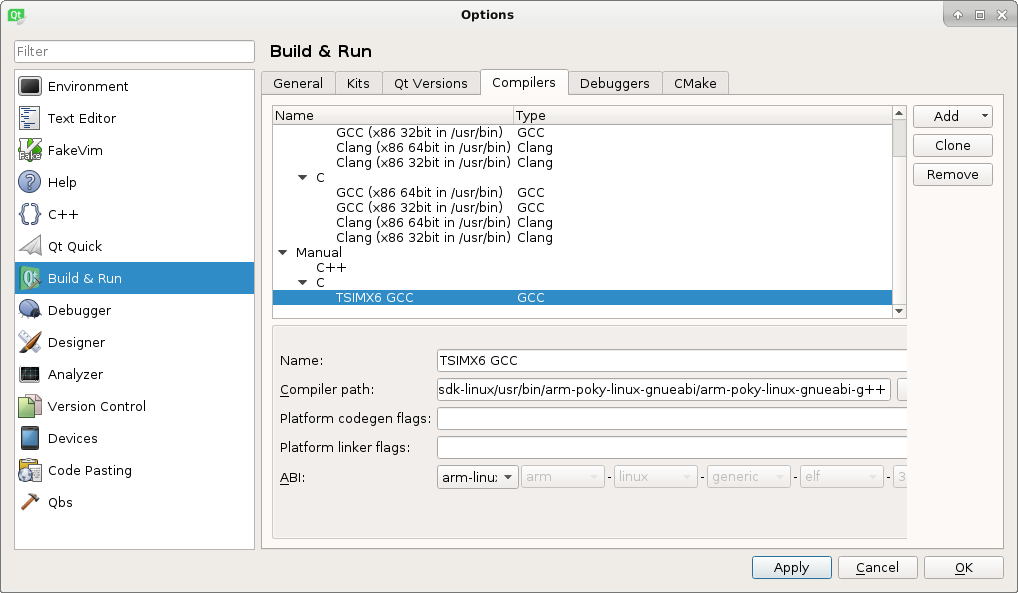Collapse the C group under Manual
1018x593 pixels.
click(x=303, y=283)
